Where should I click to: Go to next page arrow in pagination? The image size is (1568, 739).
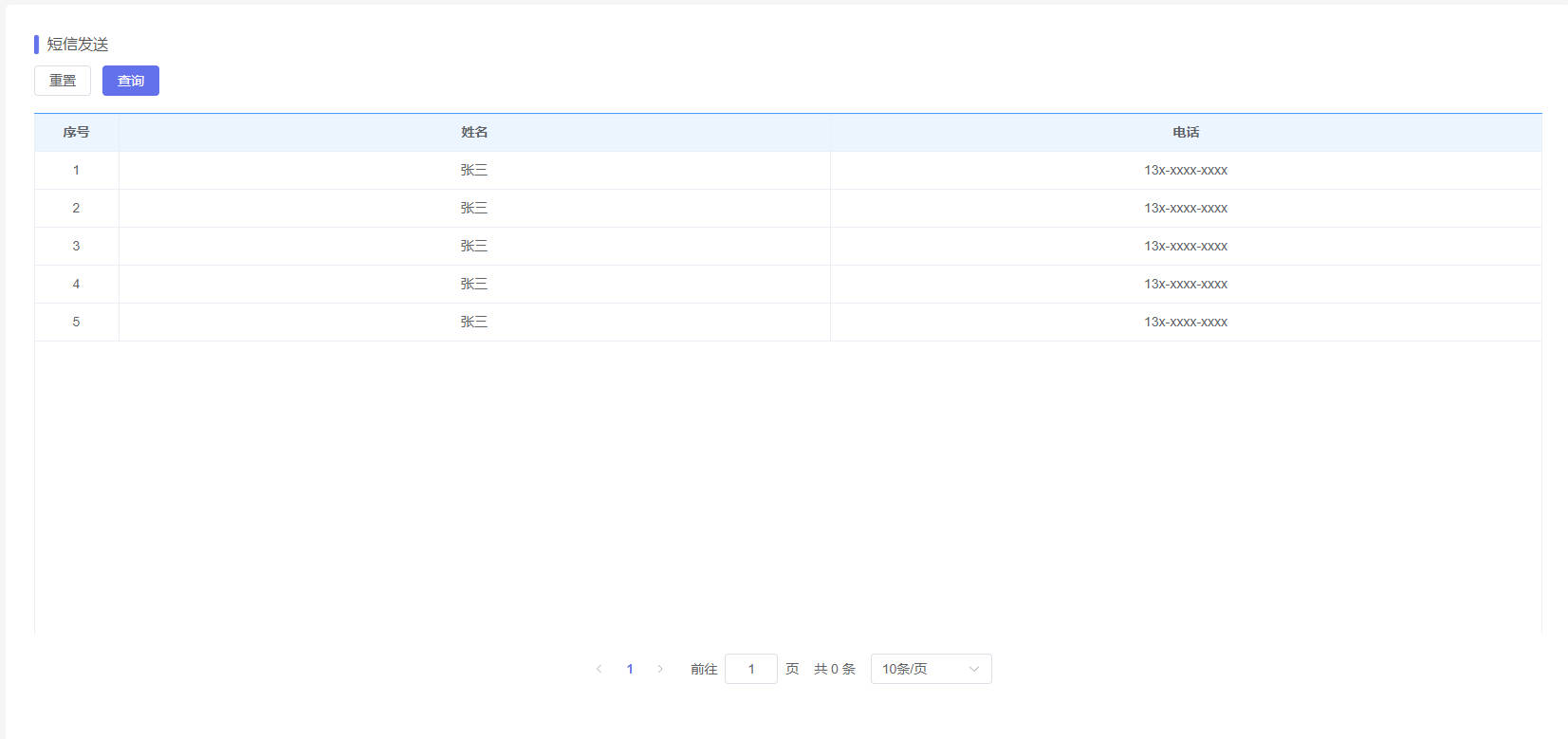(660, 669)
